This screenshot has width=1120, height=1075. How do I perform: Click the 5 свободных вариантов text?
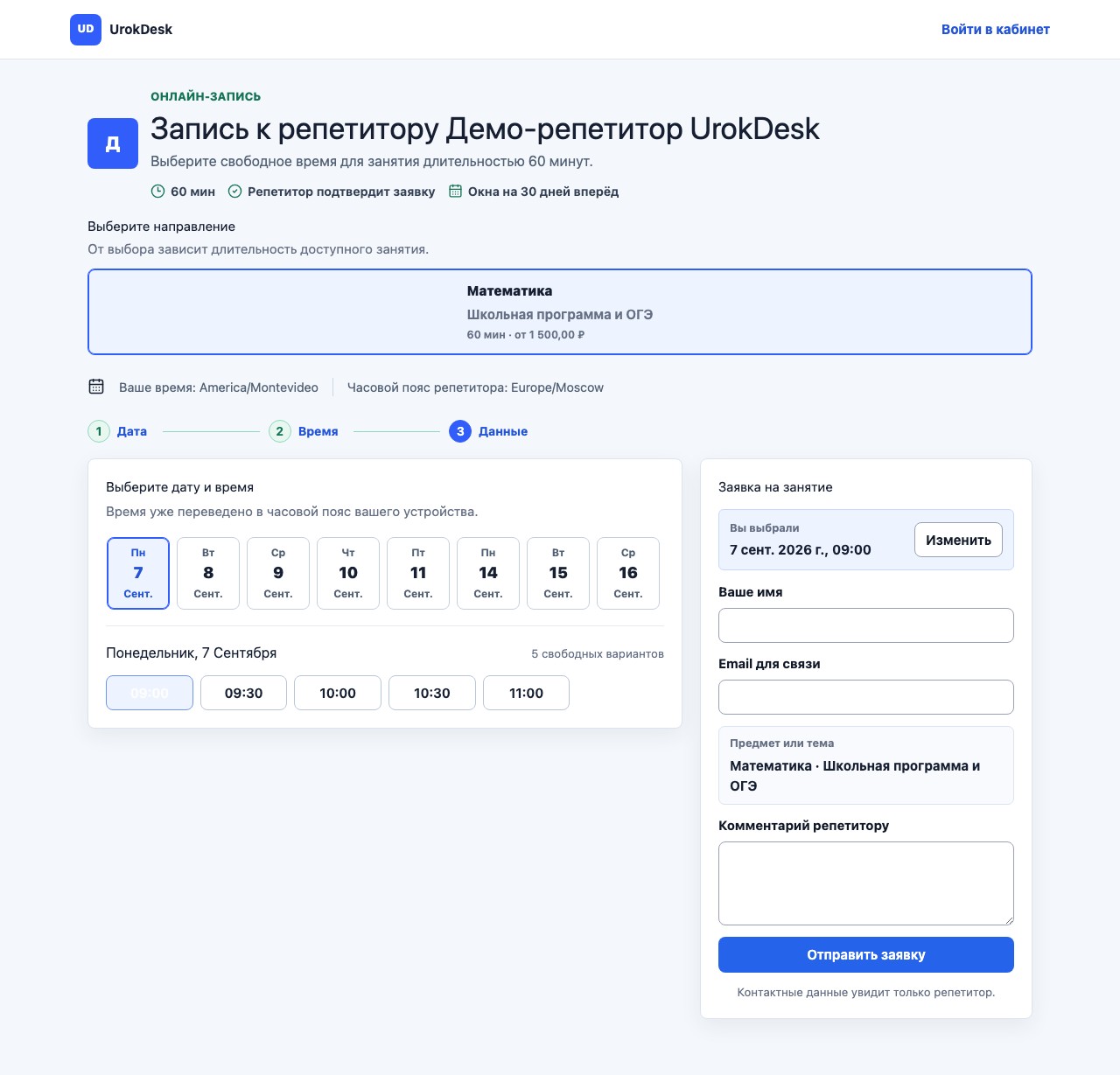(x=598, y=653)
